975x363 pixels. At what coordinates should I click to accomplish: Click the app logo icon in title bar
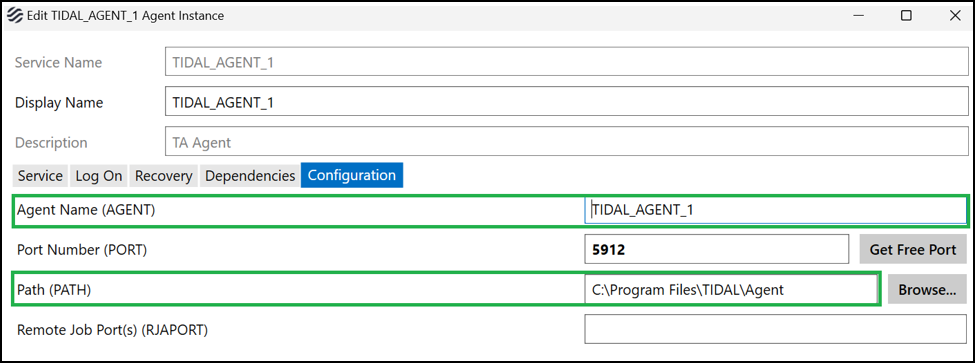click(x=14, y=16)
